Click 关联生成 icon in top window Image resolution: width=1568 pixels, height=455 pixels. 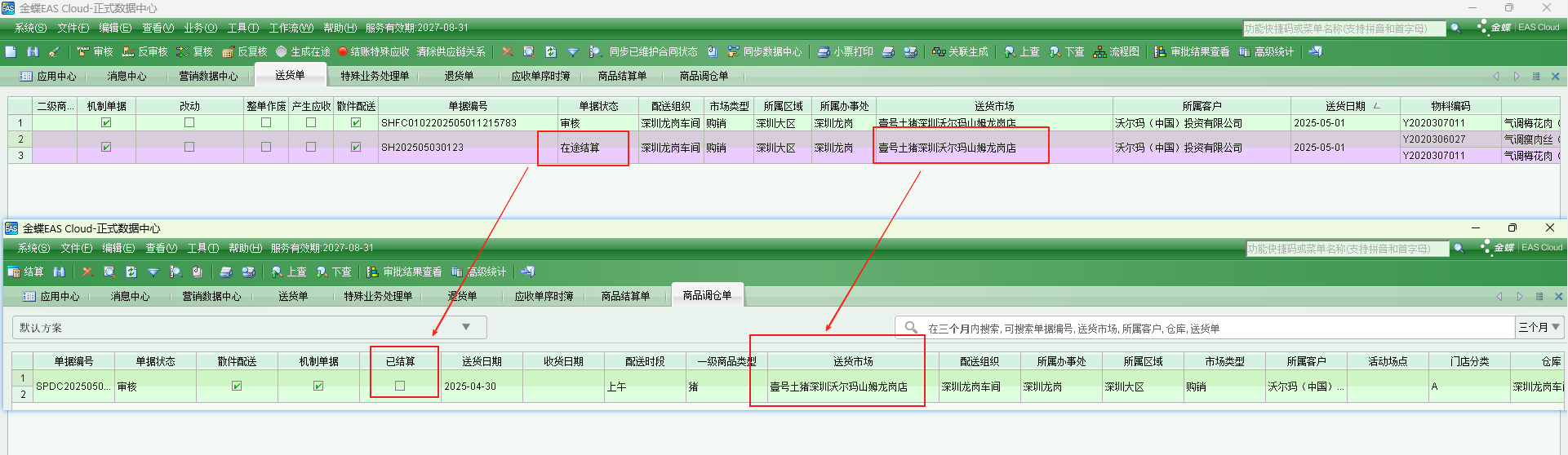pyautogui.click(x=939, y=51)
